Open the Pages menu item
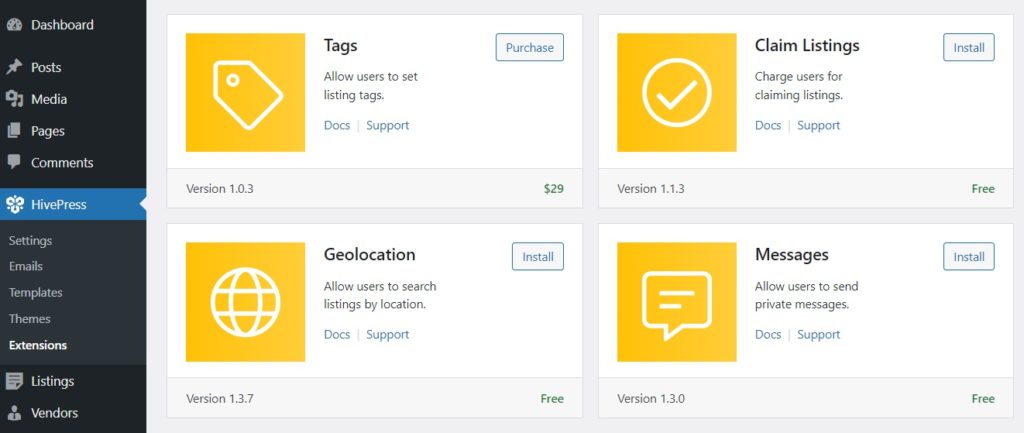The height and width of the screenshot is (433, 1024). (x=47, y=131)
